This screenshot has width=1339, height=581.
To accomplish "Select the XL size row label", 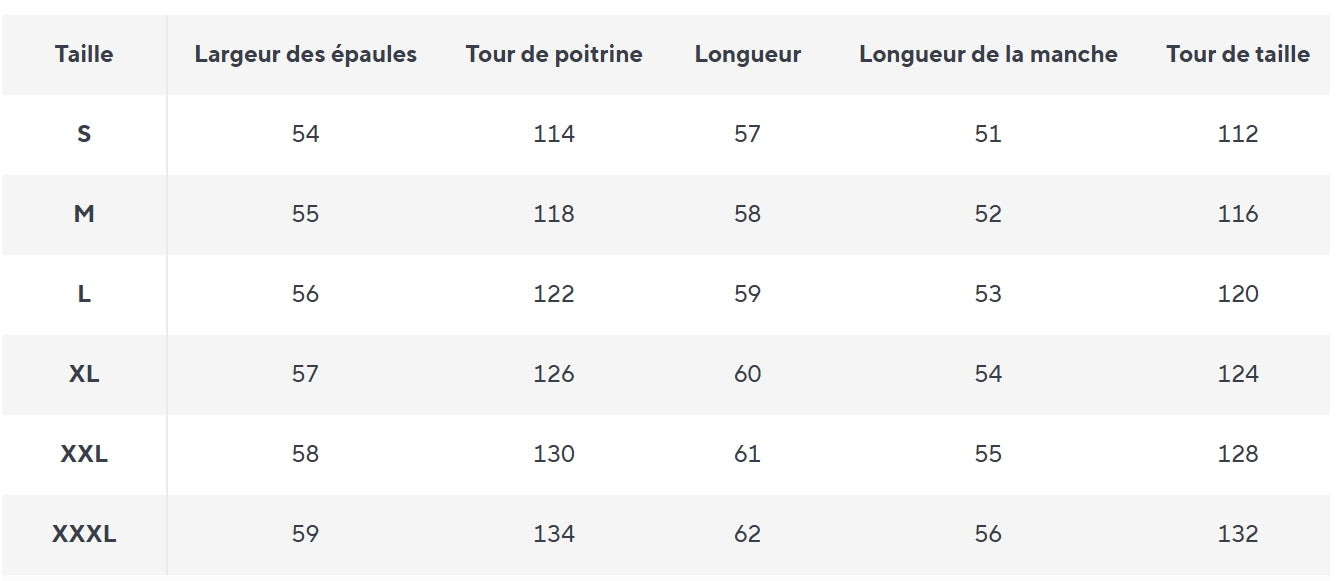I will [84, 374].
